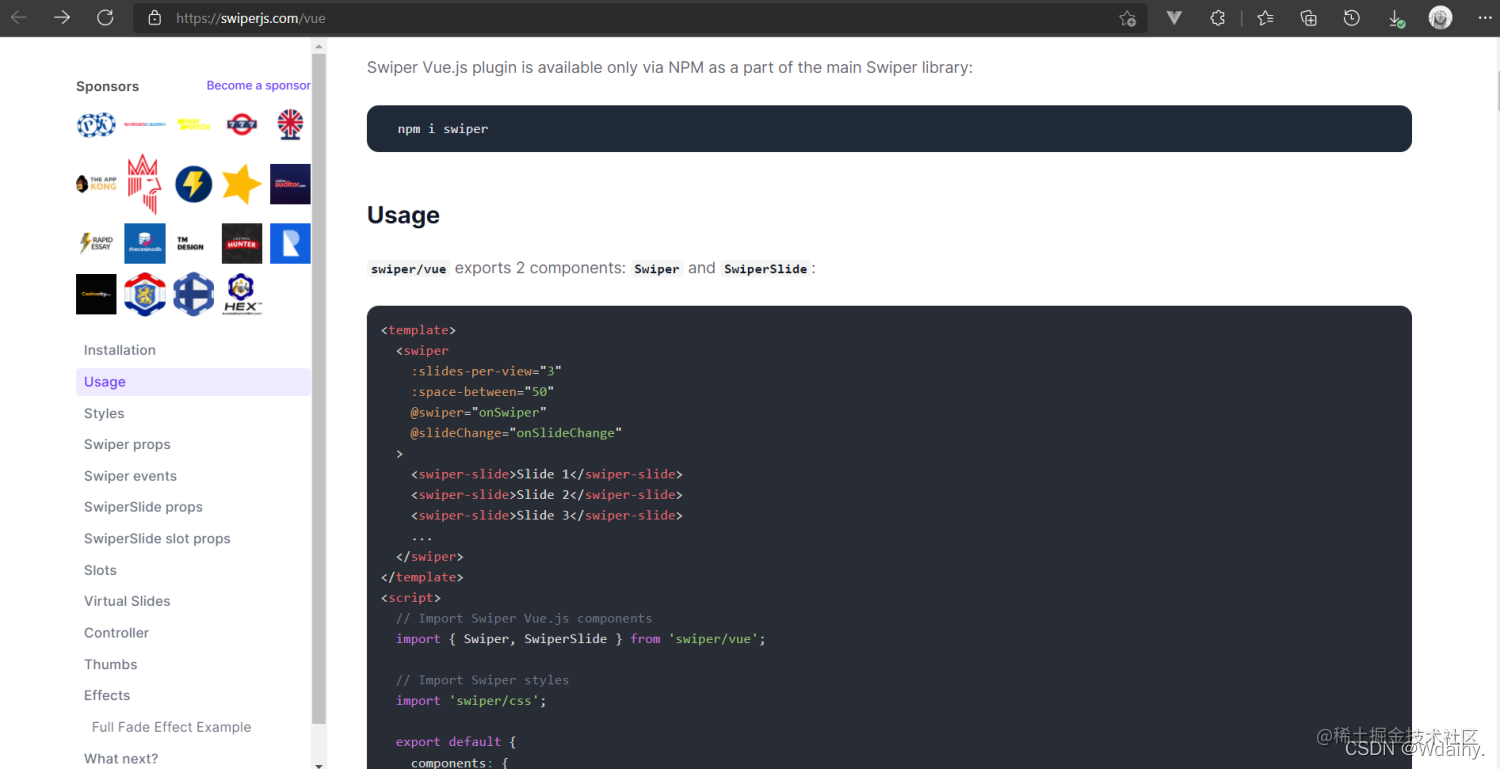Go forward with the browser arrow
The image size is (1500, 769).
pyautogui.click(x=62, y=18)
